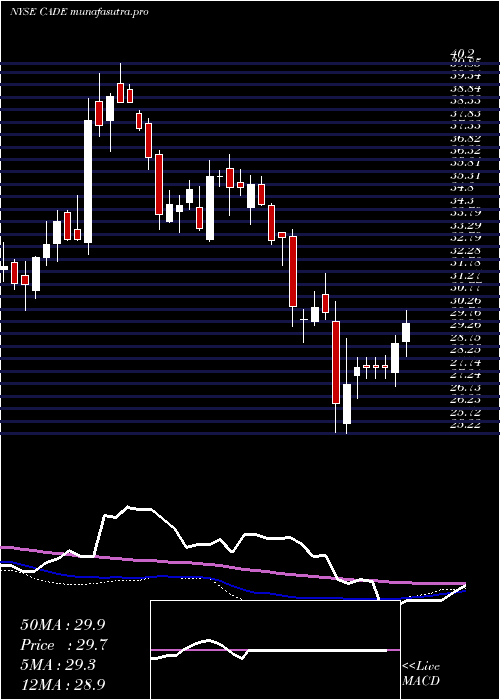Click the 25.22 bottom price label
Screen dimensions: 500x700
[467, 425]
